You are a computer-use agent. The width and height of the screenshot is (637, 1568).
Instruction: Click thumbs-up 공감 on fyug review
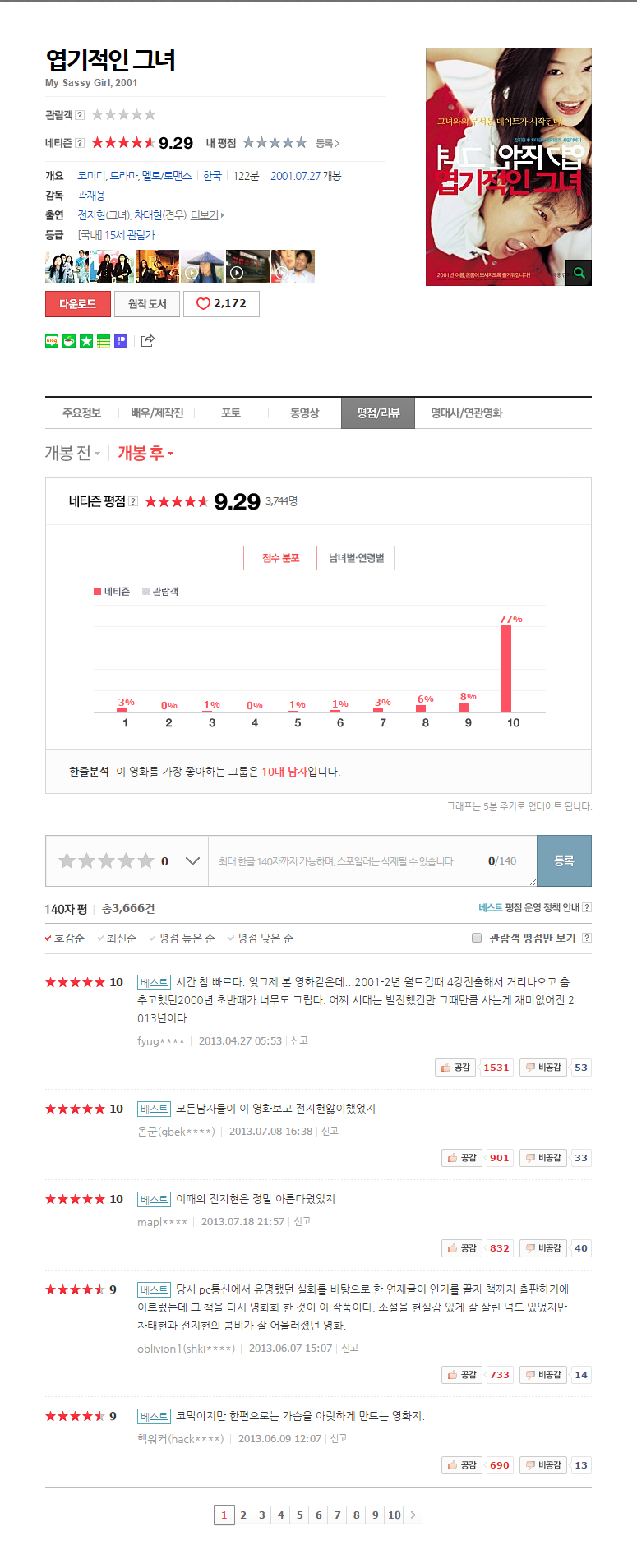(455, 1068)
